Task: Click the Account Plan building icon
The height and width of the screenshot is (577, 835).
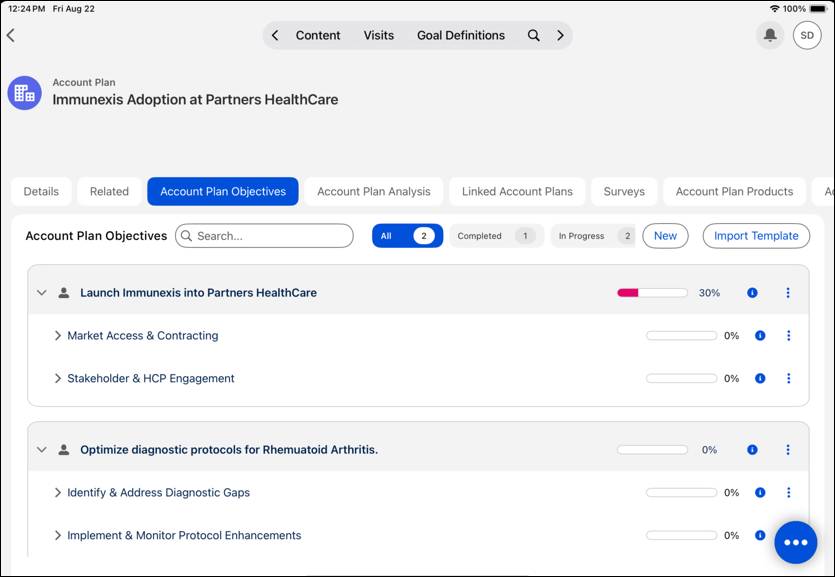Action: pos(24,93)
